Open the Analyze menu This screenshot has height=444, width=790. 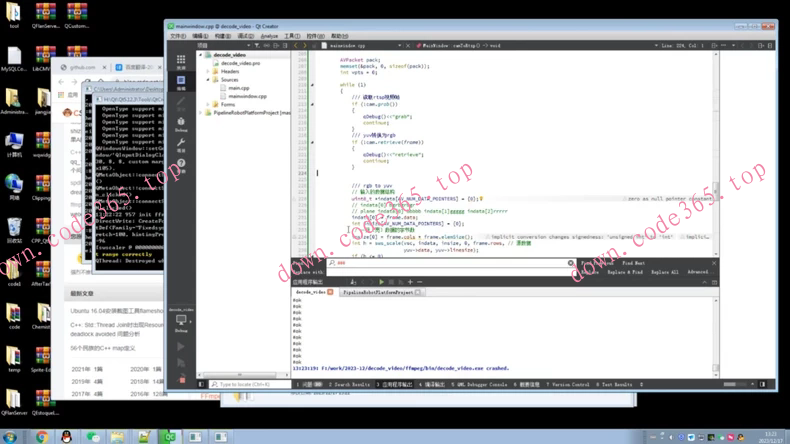tap(269, 36)
